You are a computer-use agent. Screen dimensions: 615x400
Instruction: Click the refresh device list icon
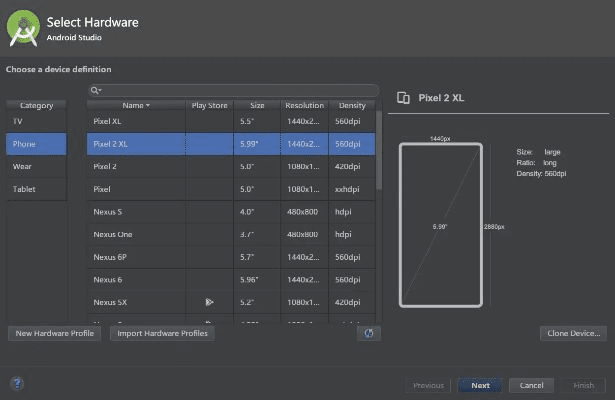368,333
